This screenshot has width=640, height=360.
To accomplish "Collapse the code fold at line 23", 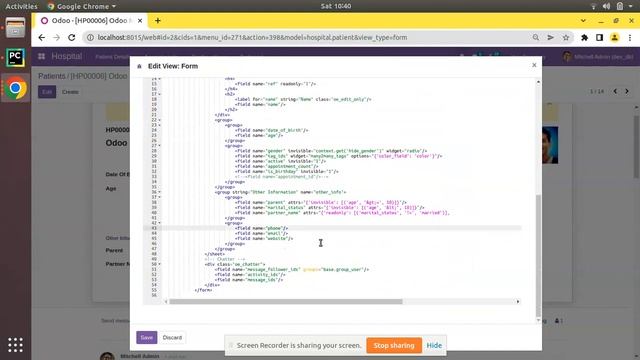I will point(160,125).
